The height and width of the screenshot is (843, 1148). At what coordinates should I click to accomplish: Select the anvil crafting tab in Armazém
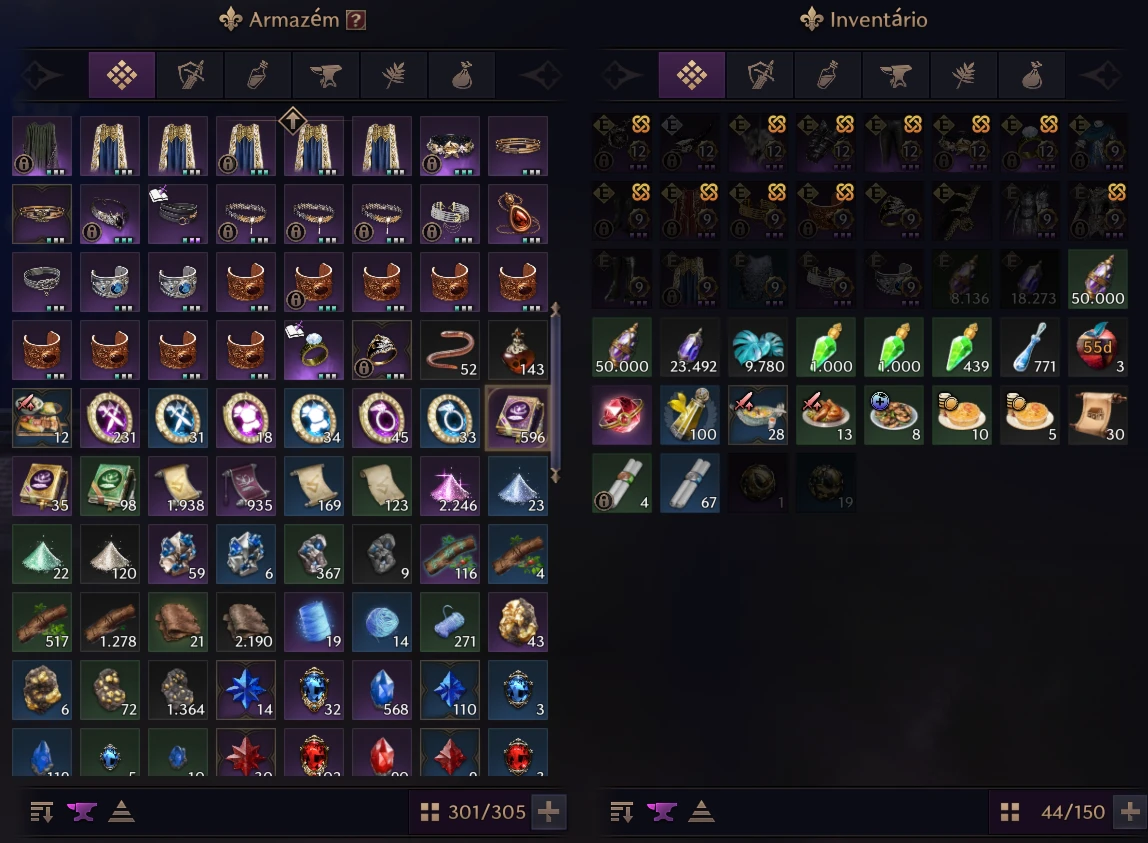click(x=326, y=75)
